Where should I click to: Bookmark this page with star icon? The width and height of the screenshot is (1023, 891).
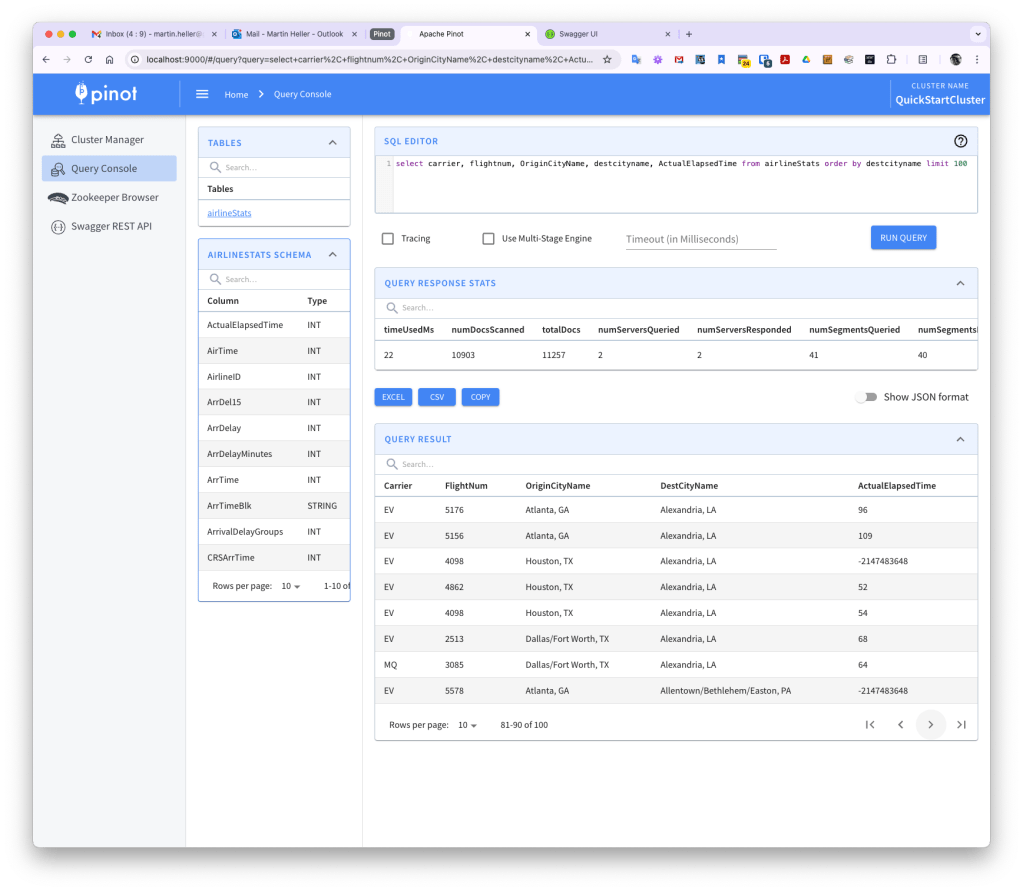click(x=607, y=60)
